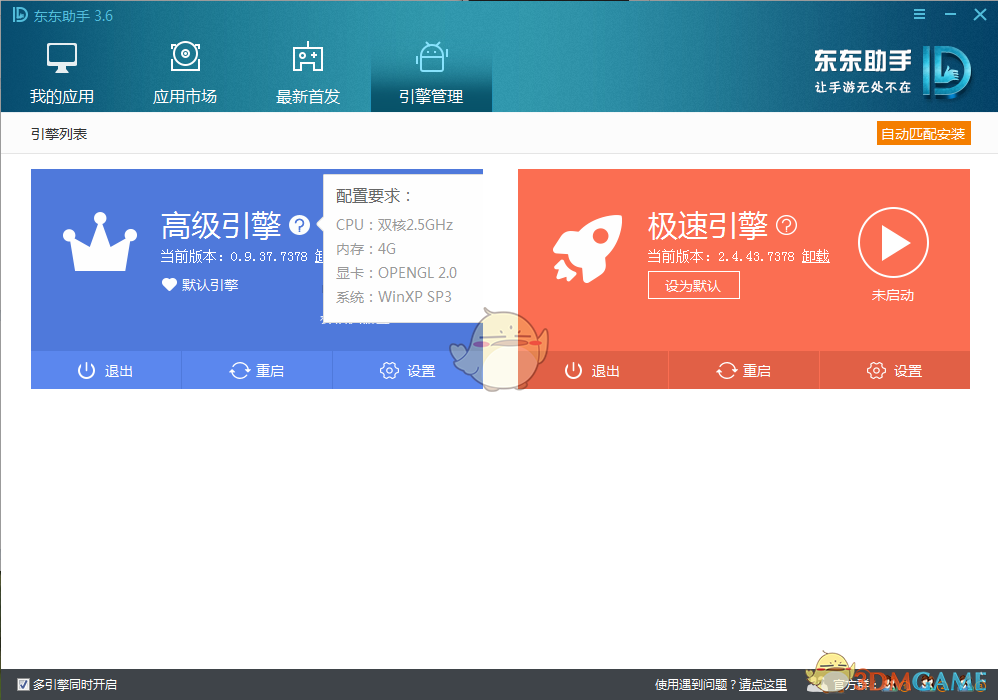Restart the 极速引擎 via 重启
998x700 pixels.
pos(743,370)
